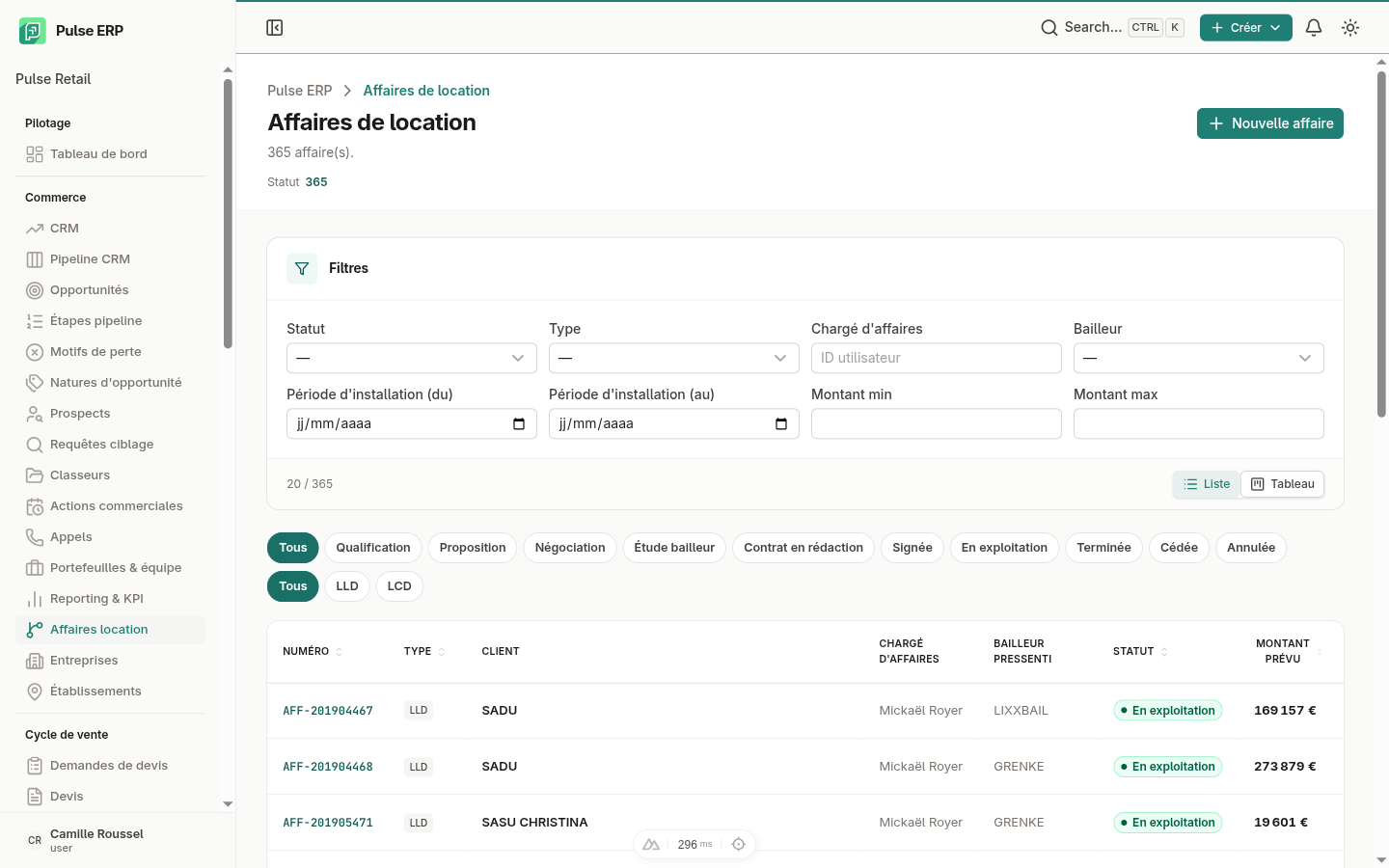Viewport: 1389px width, 868px height.
Task: Open Natures d'opportunité
Action: [x=110, y=383]
